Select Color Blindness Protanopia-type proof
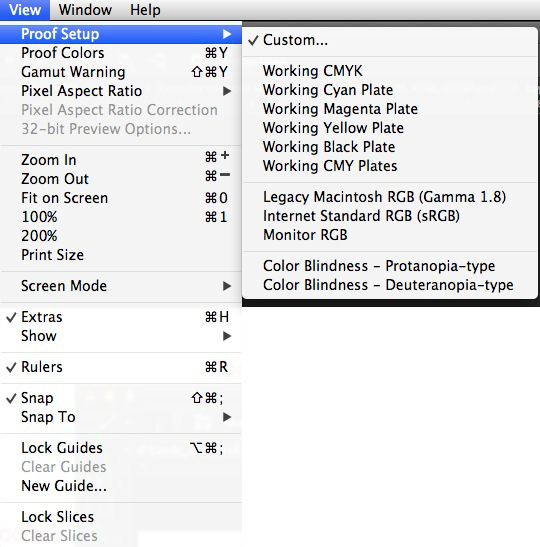 tap(390, 266)
